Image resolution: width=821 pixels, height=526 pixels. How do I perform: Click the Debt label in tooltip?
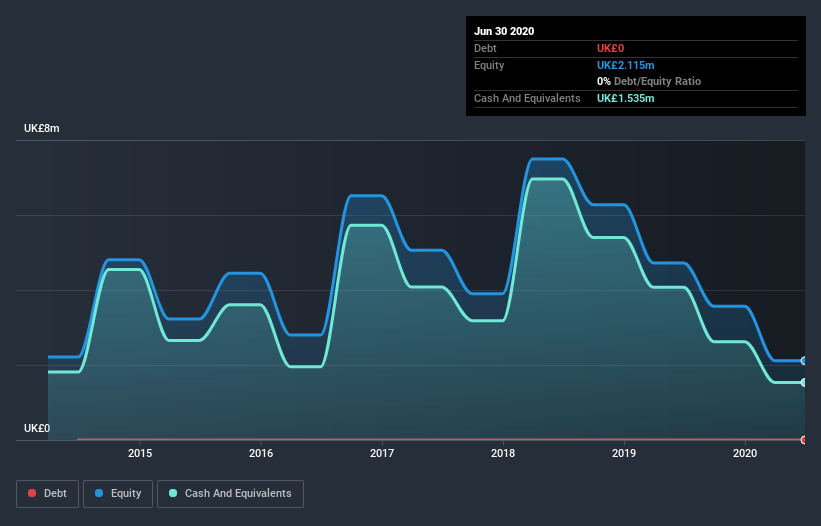click(x=485, y=48)
